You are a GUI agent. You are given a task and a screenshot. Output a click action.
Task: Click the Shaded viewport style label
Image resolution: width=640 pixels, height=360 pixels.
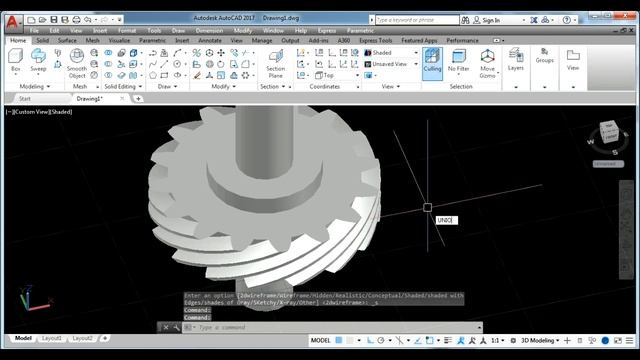tap(61, 111)
